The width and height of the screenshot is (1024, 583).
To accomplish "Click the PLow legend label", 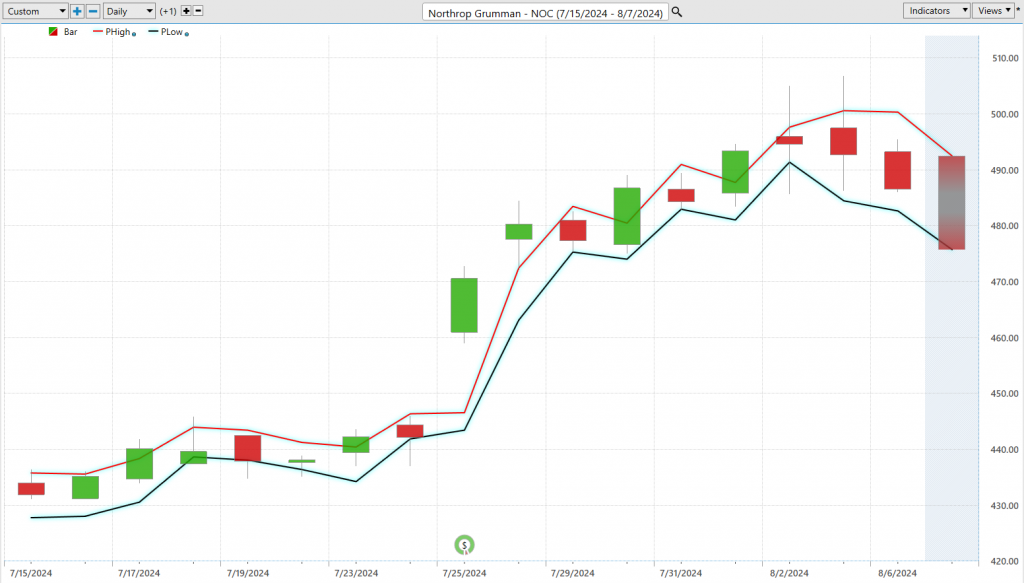I will (172, 31).
